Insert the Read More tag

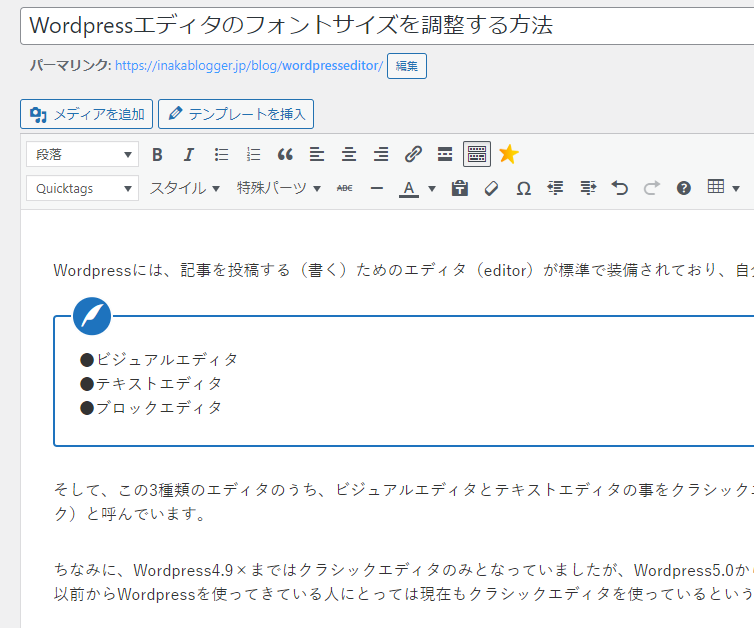[445, 154]
